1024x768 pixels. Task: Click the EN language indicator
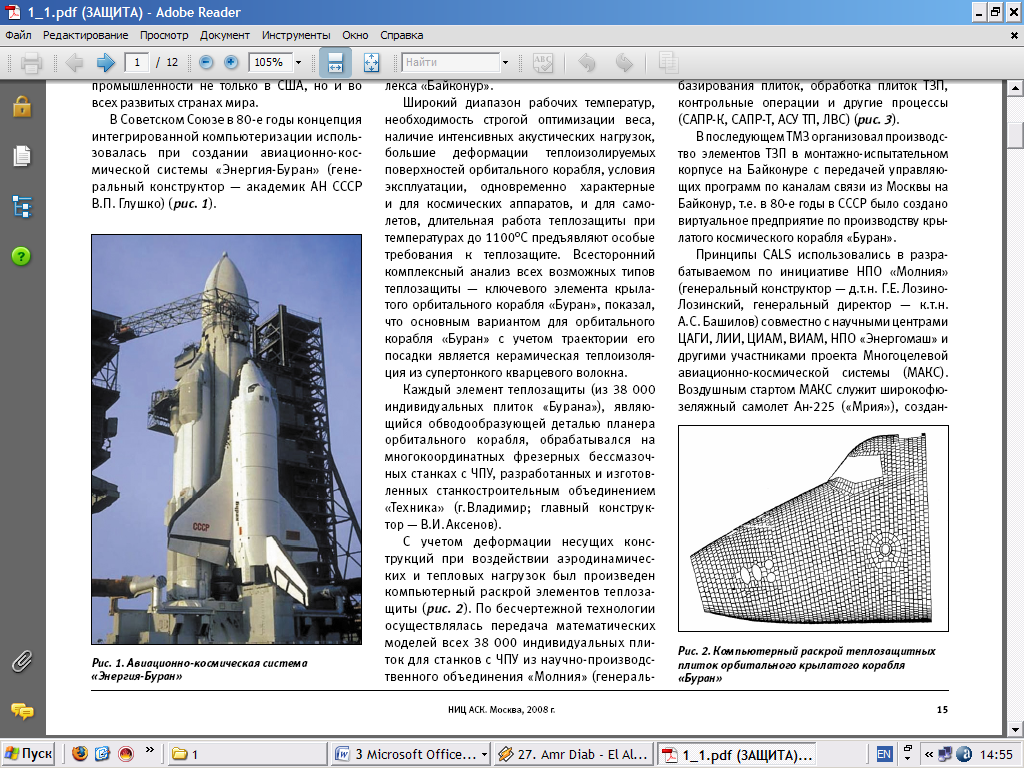pos(884,754)
